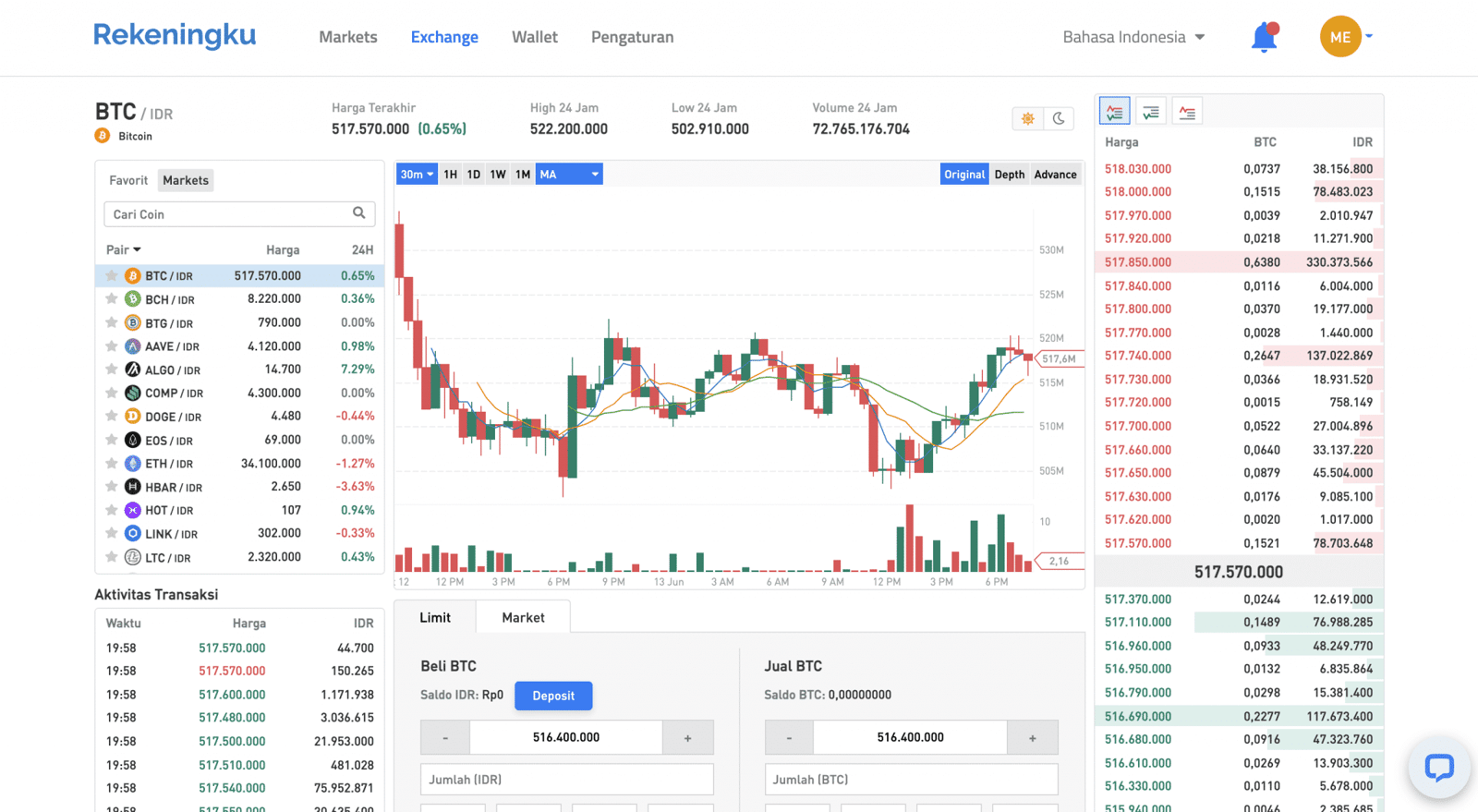Open the live chat bubble icon
Image resolution: width=1478 pixels, height=812 pixels.
click(1439, 767)
